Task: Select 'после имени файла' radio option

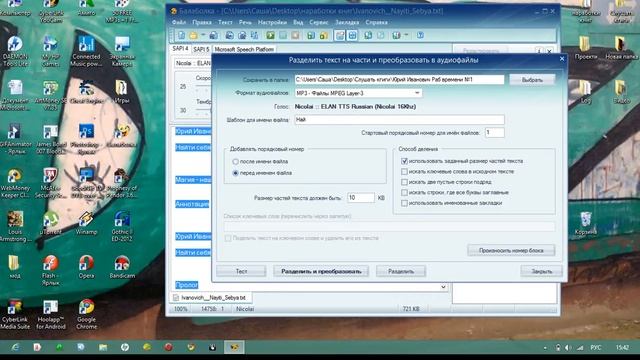Action: 236,162
